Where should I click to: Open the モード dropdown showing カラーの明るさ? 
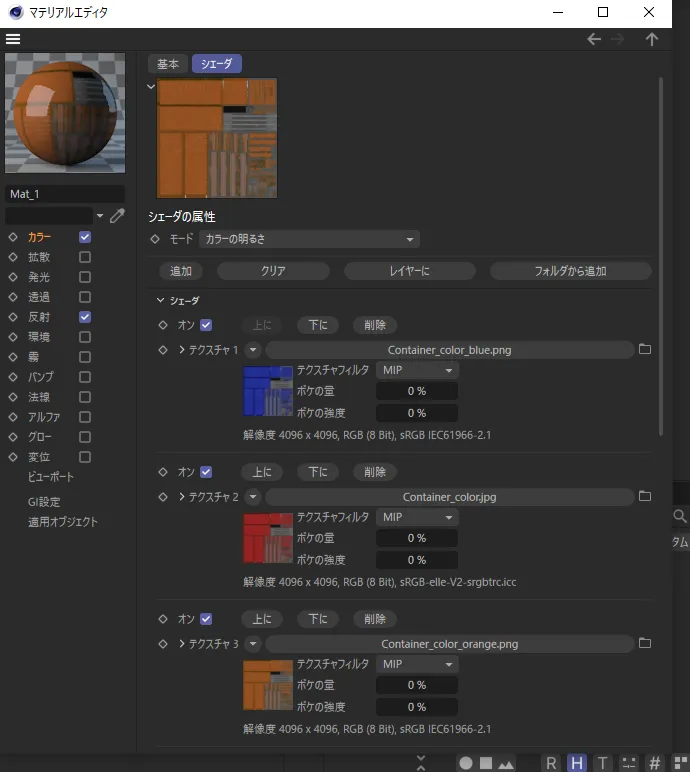coord(309,239)
